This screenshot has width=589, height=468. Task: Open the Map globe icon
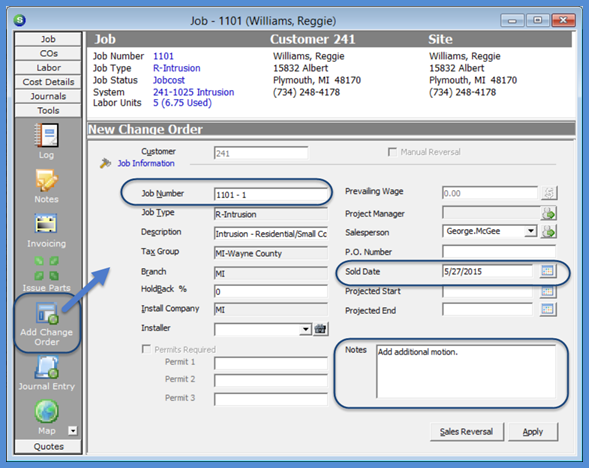pyautogui.click(x=47, y=411)
